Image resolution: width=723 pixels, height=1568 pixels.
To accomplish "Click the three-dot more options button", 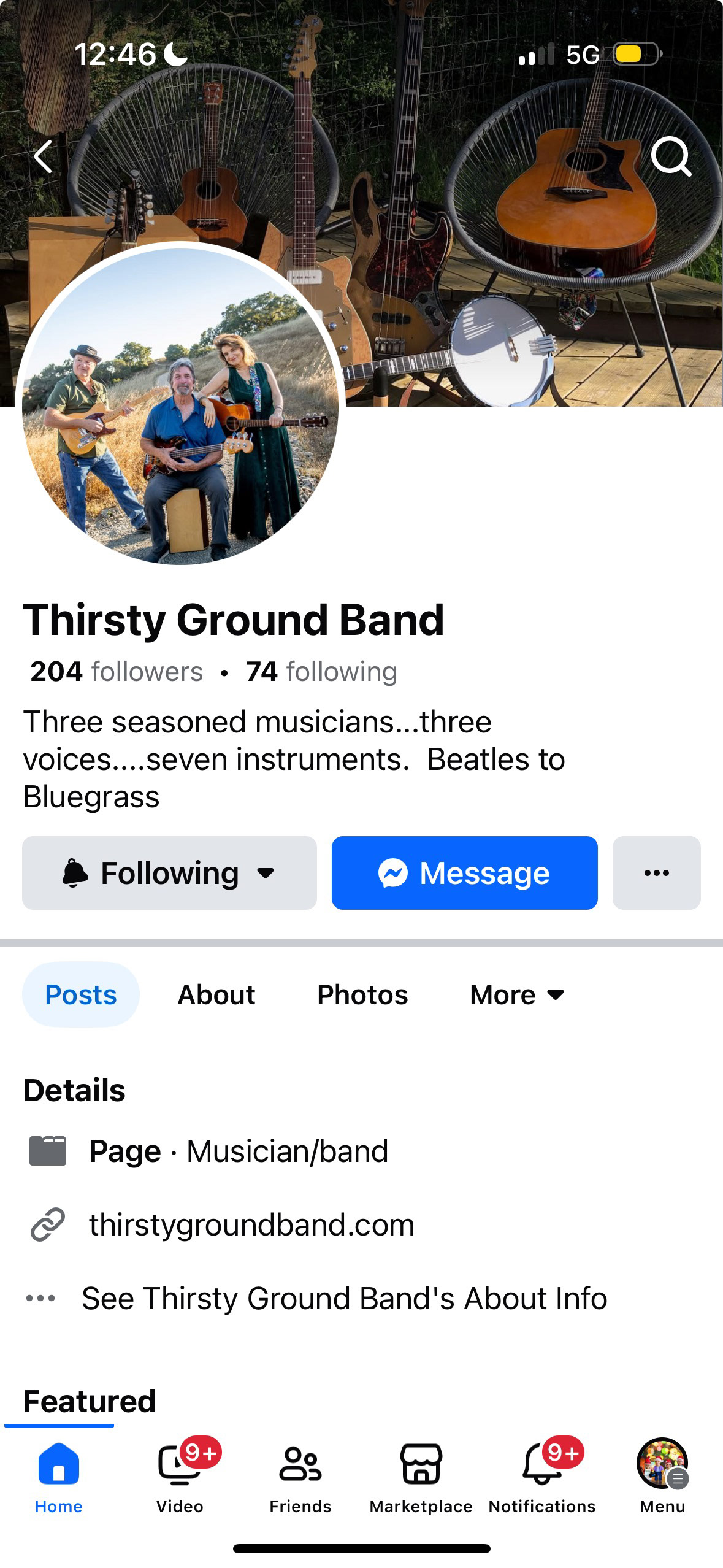I will [656, 873].
